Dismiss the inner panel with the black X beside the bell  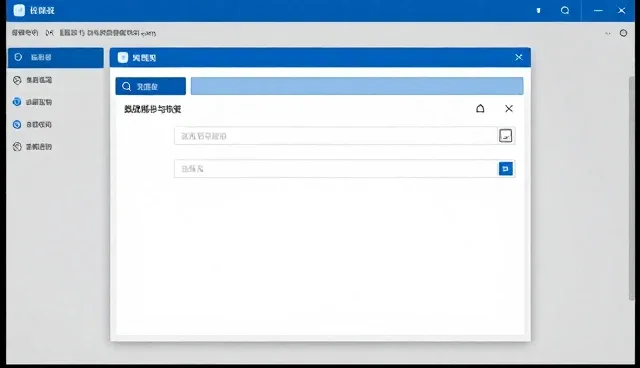(x=509, y=109)
